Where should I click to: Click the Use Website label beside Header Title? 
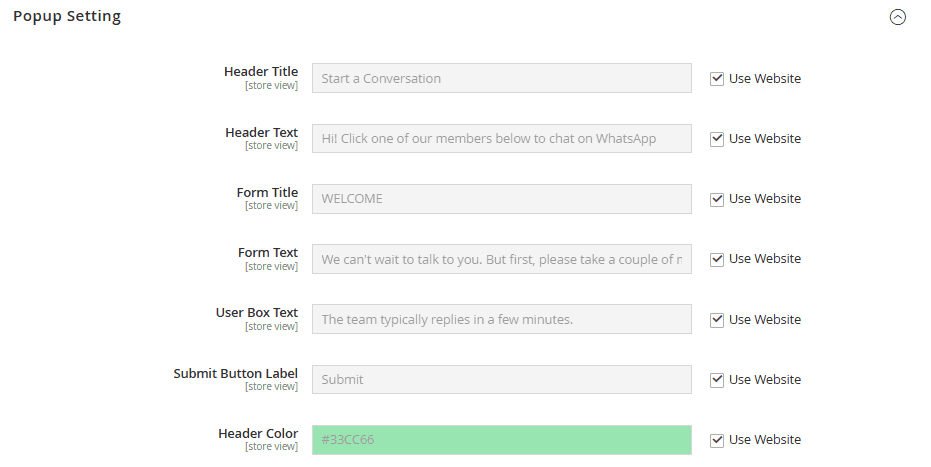coord(764,79)
